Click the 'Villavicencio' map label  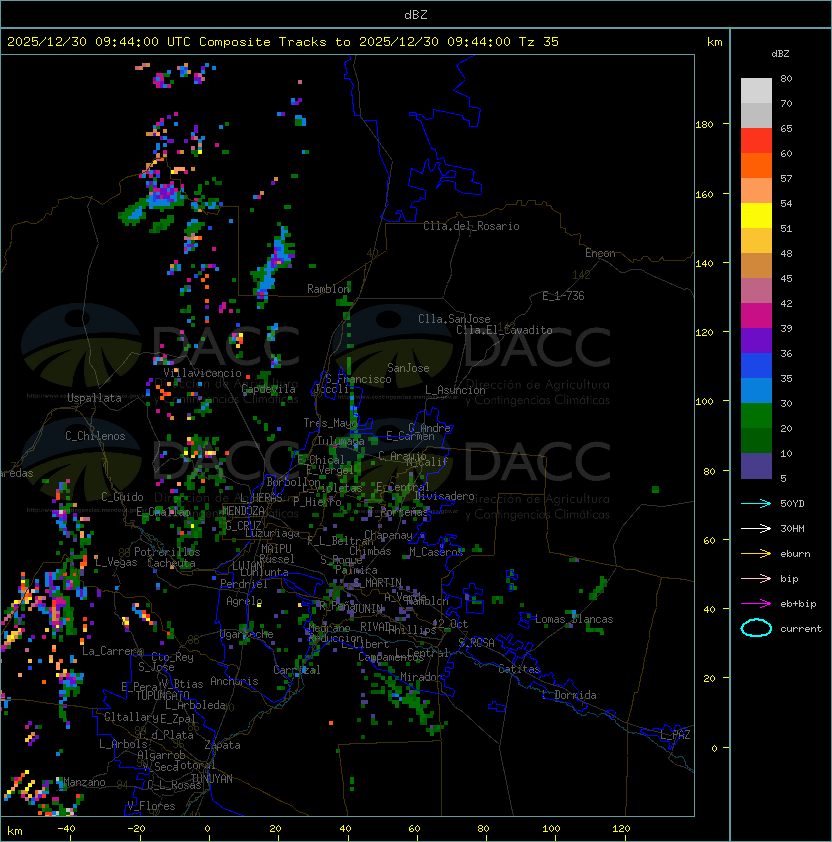click(x=202, y=373)
